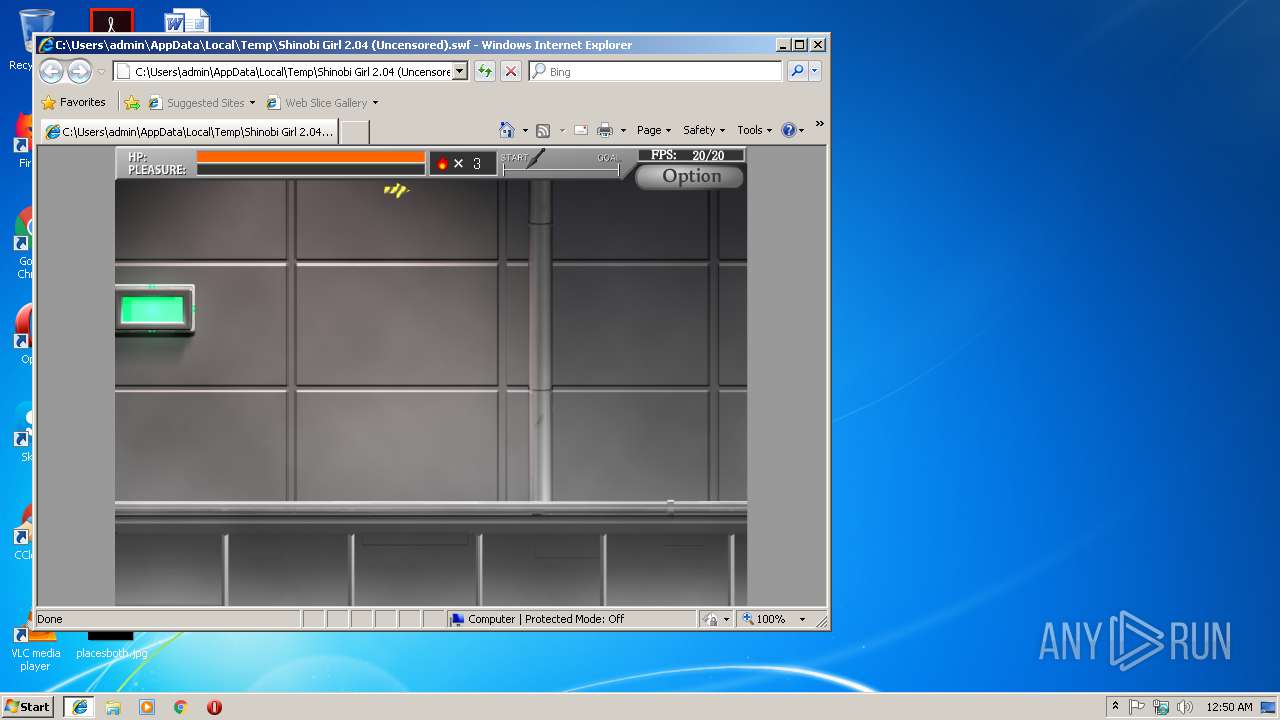
Task: Open a new blank tab
Action: point(355,132)
